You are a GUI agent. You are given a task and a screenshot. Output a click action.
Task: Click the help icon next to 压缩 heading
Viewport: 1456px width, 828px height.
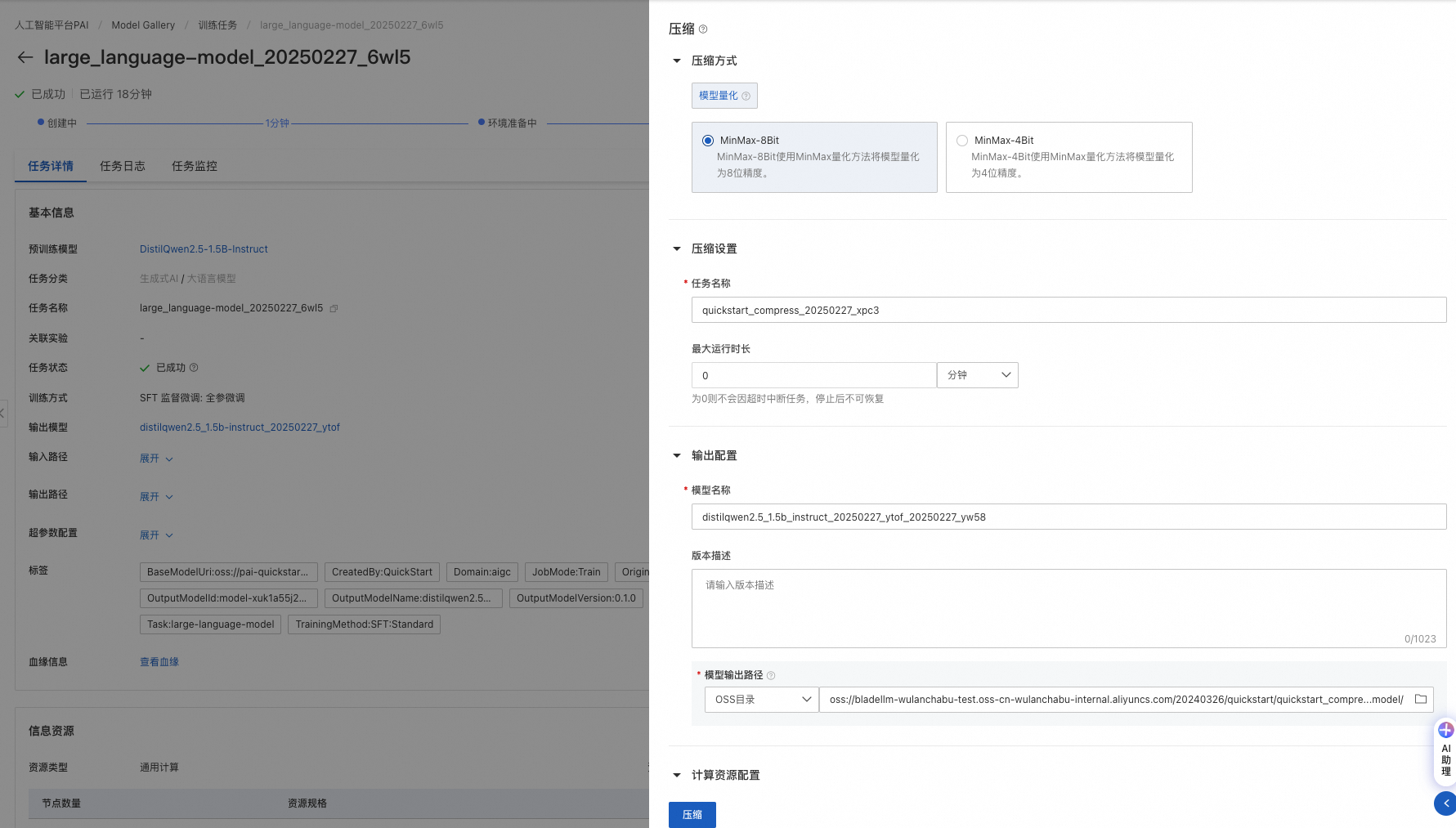pyautogui.click(x=703, y=29)
